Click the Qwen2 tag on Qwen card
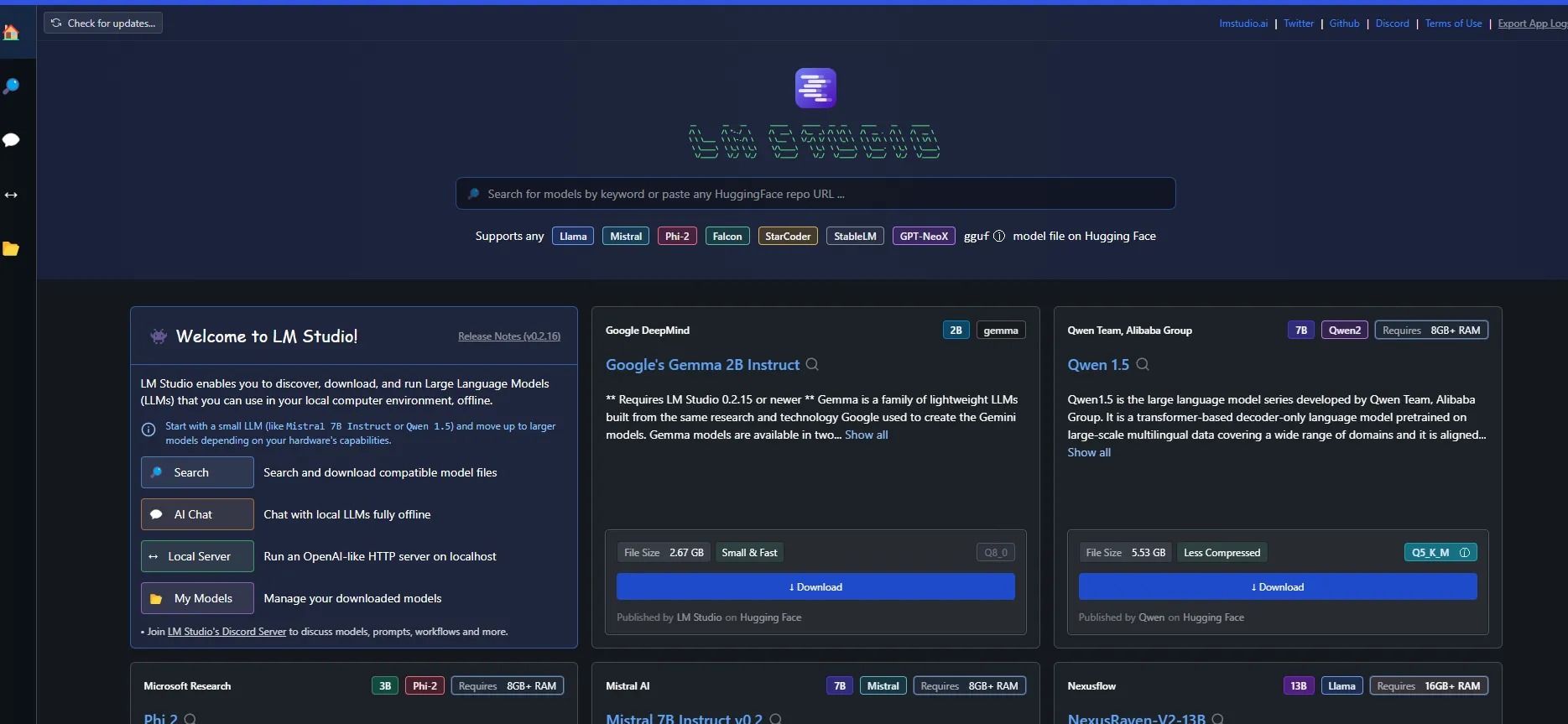This screenshot has width=1568, height=724. (1345, 331)
